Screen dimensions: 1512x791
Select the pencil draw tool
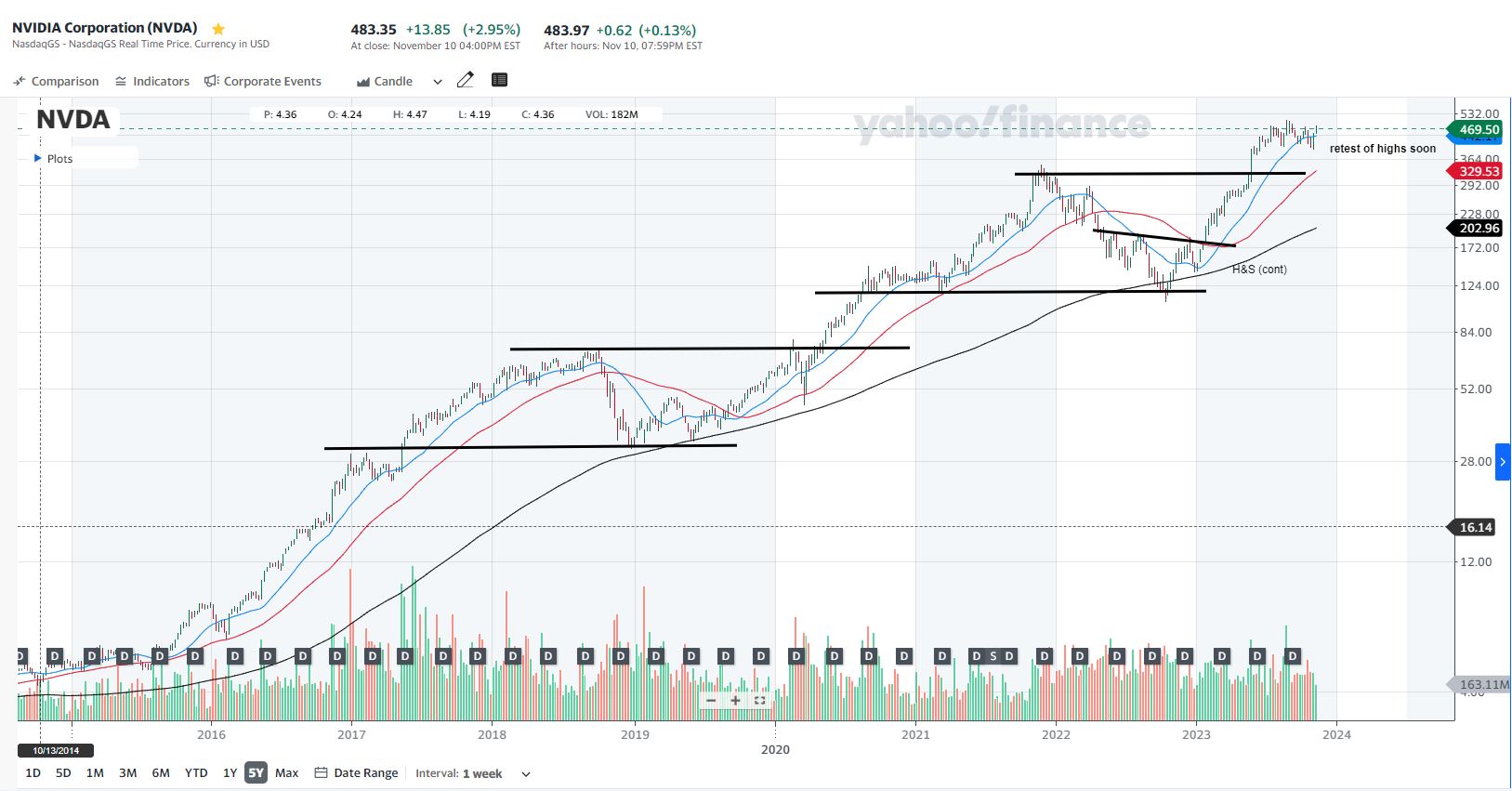pyautogui.click(x=466, y=80)
